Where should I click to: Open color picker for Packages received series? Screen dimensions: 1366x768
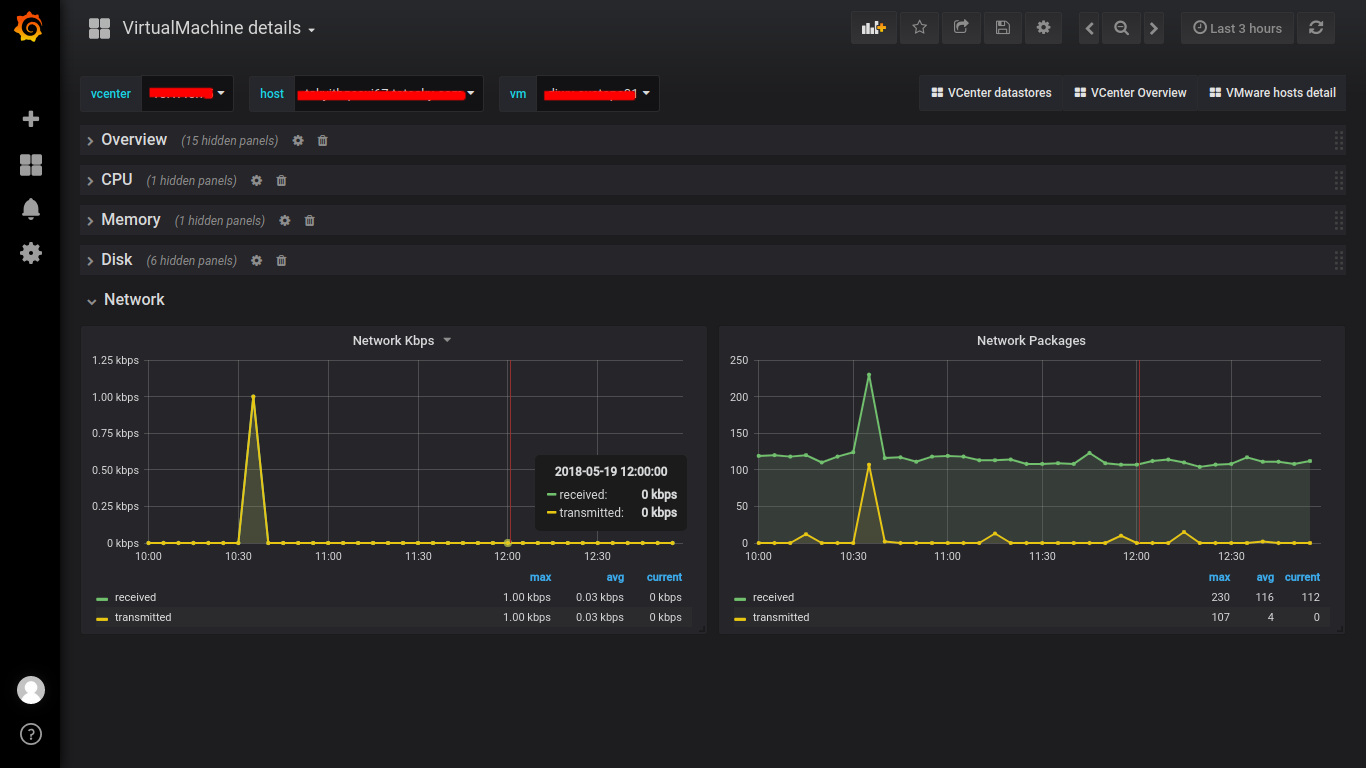pos(740,599)
